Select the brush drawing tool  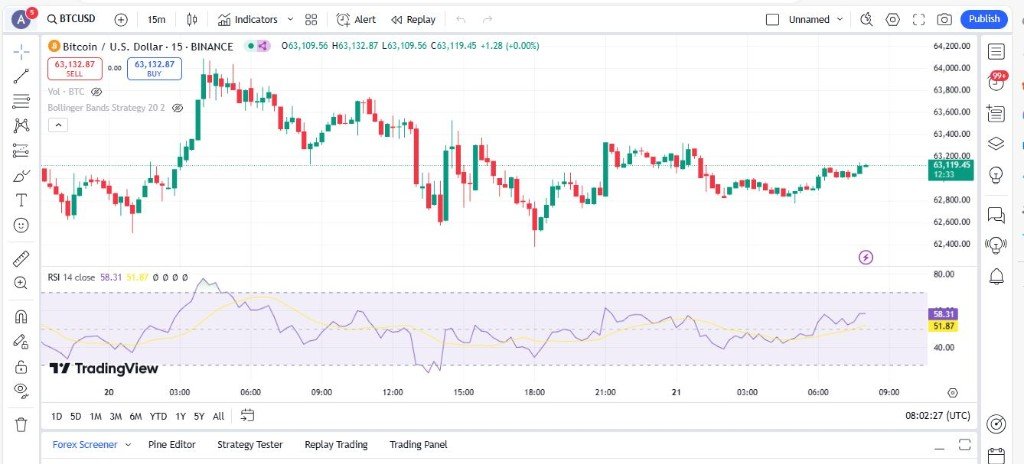(22, 176)
